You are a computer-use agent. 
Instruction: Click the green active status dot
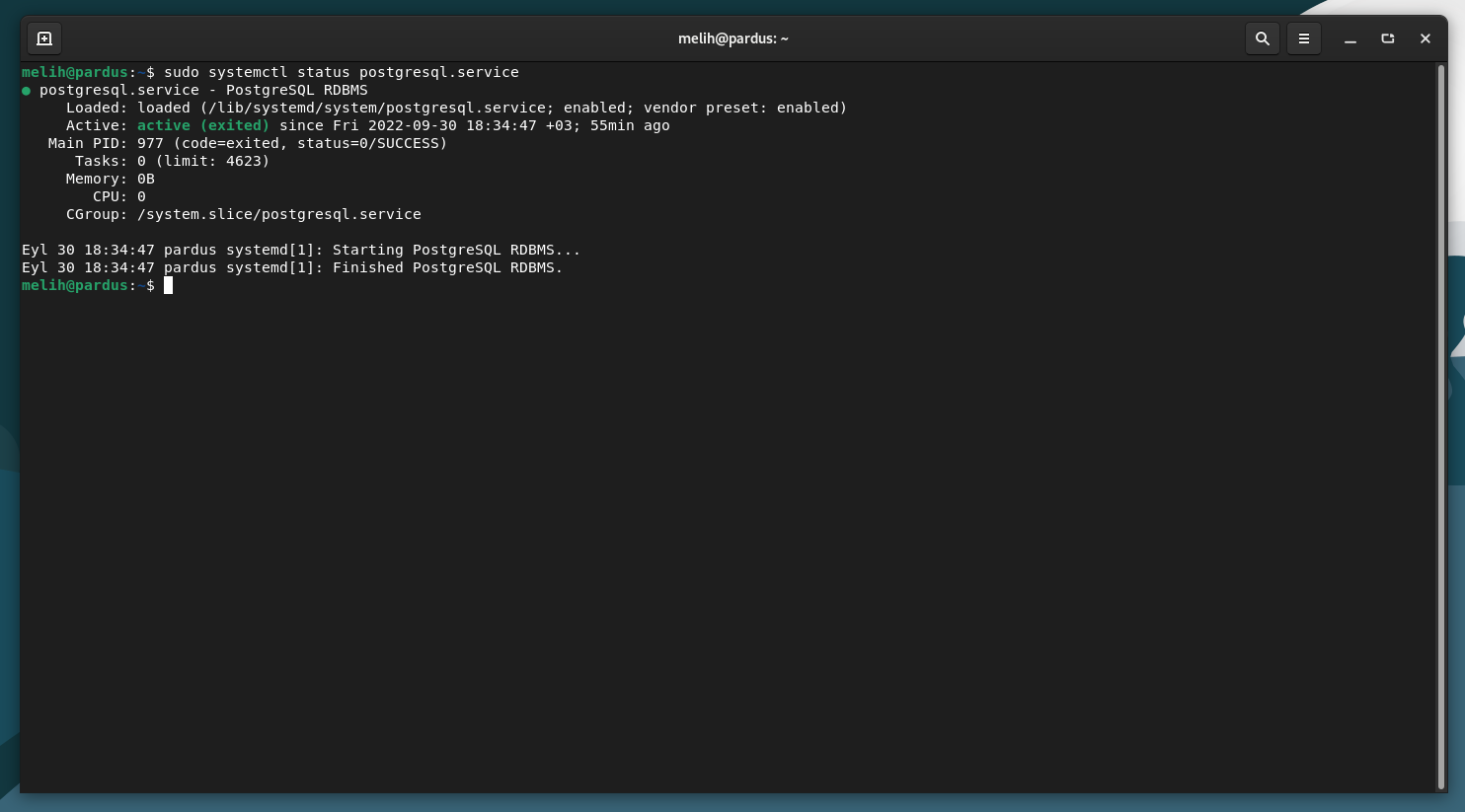click(x=27, y=91)
